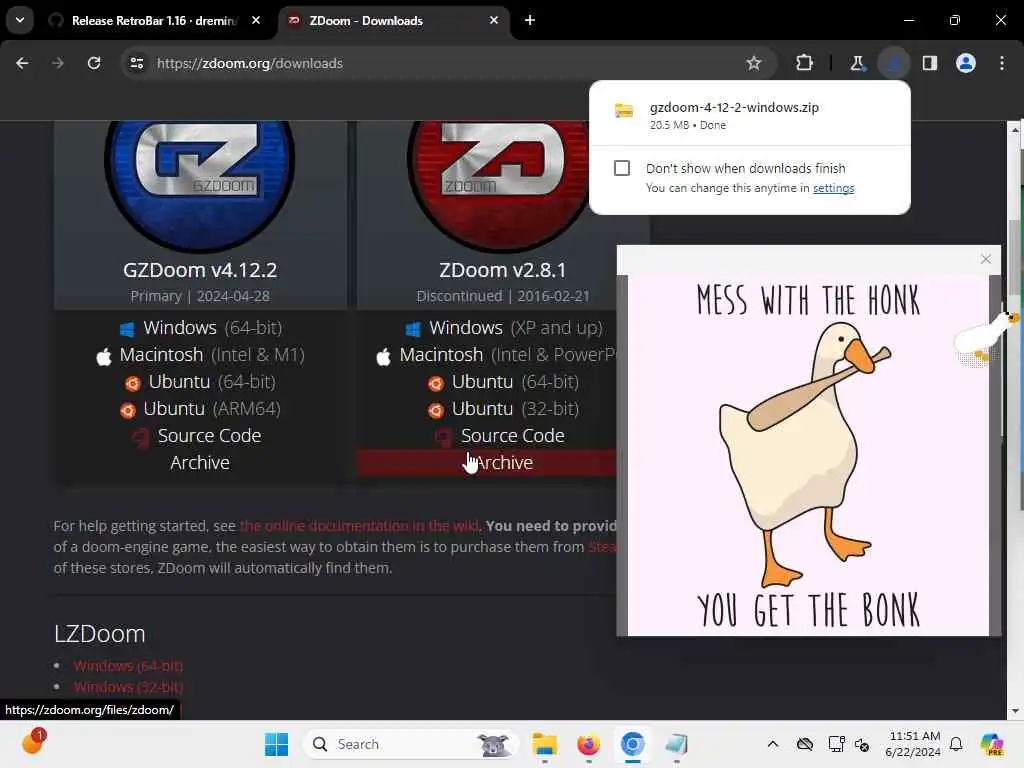Click the scrollbar down arrow

point(1014,711)
